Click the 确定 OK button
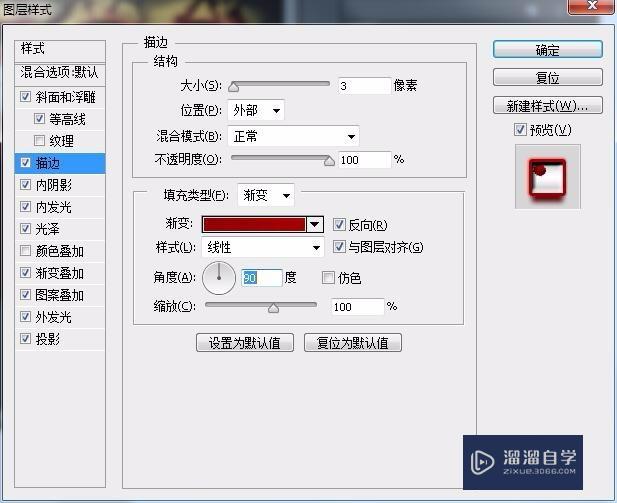Screen dimensions: 617x503 pyautogui.click(x=548, y=50)
